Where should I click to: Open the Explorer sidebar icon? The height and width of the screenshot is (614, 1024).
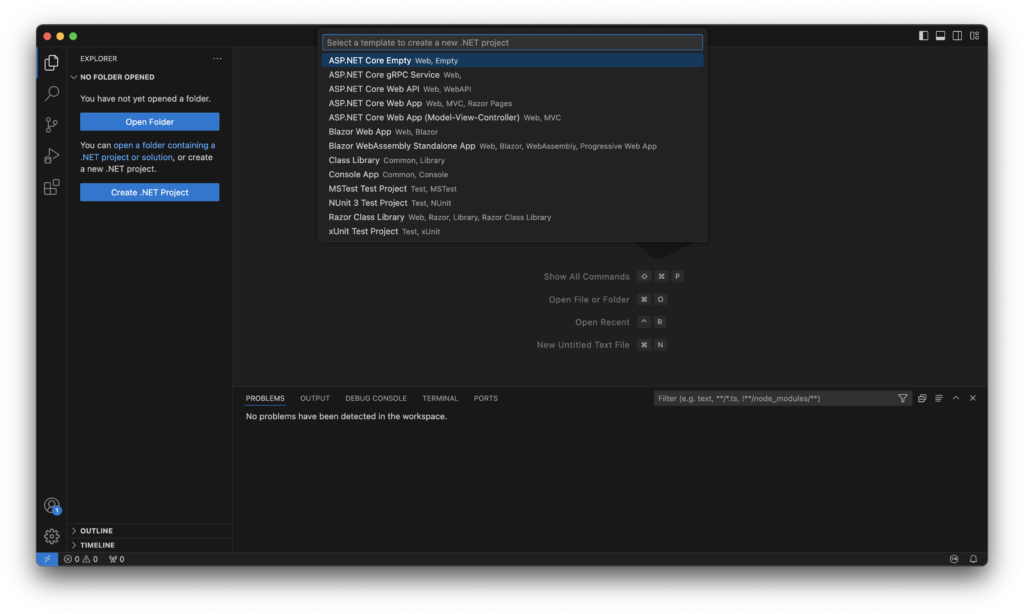click(51, 61)
